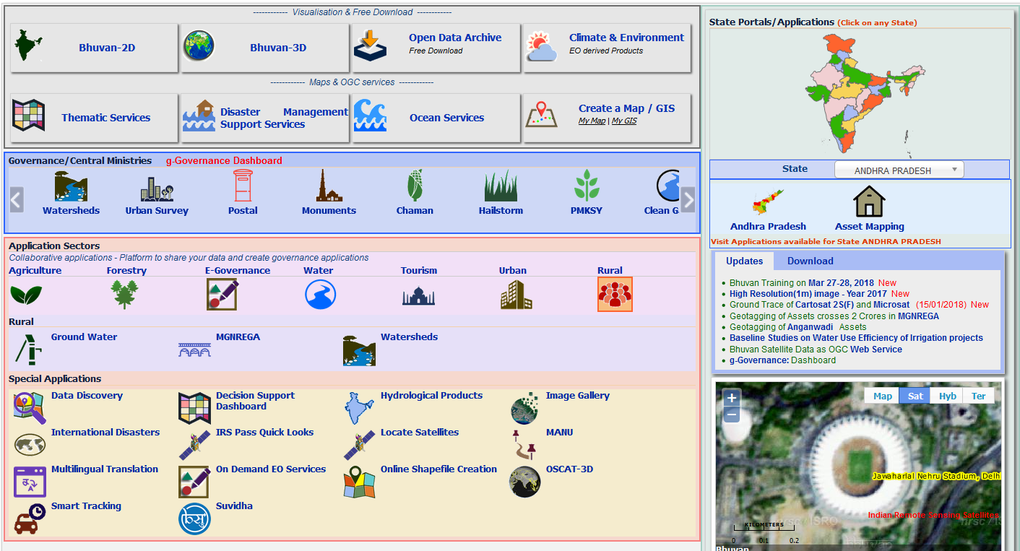Open Online Shapefile Creation
The width and height of the screenshot is (1020, 551).
click(438, 469)
